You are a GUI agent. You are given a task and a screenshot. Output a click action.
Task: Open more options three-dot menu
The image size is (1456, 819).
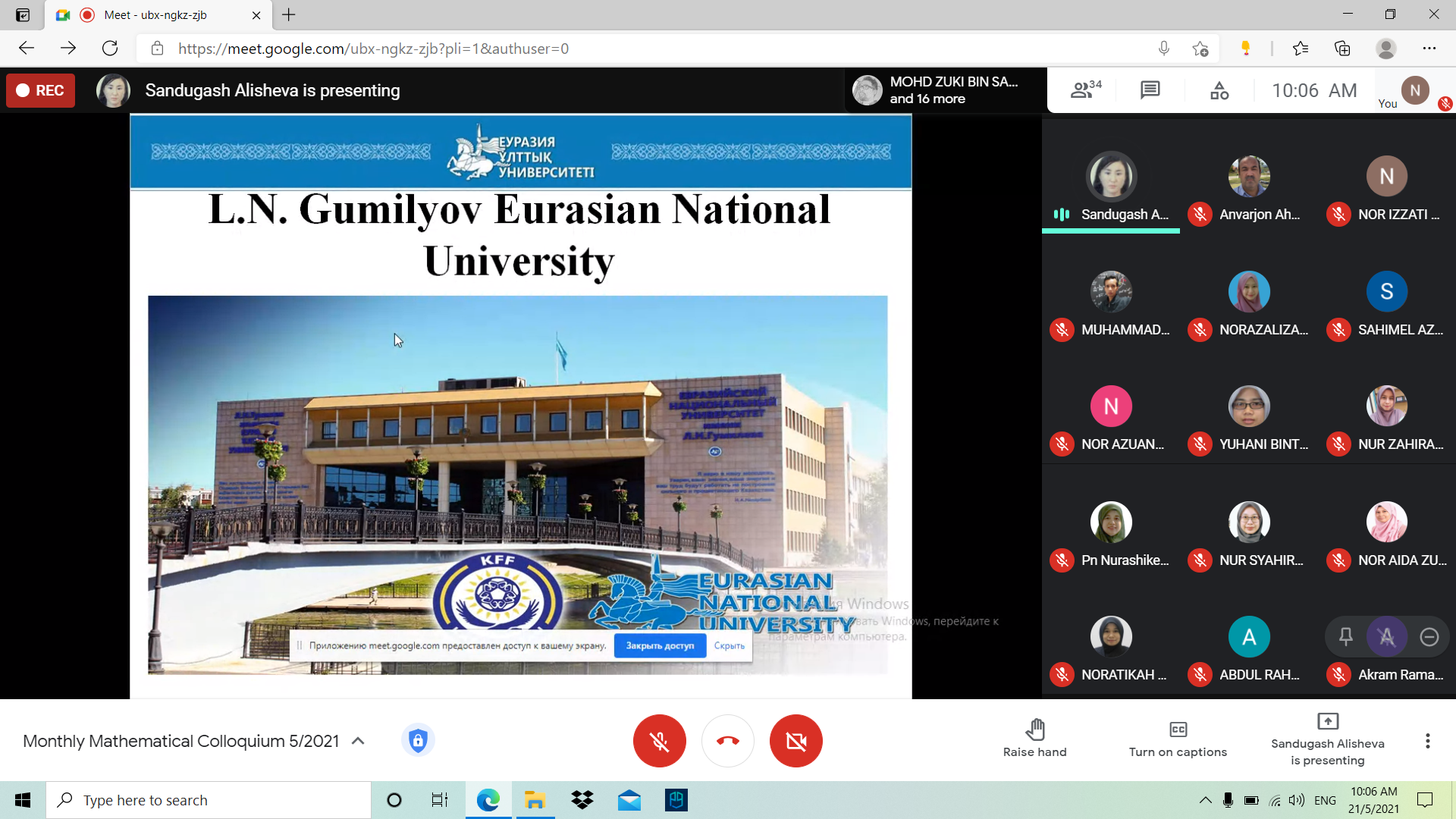coord(1427,741)
